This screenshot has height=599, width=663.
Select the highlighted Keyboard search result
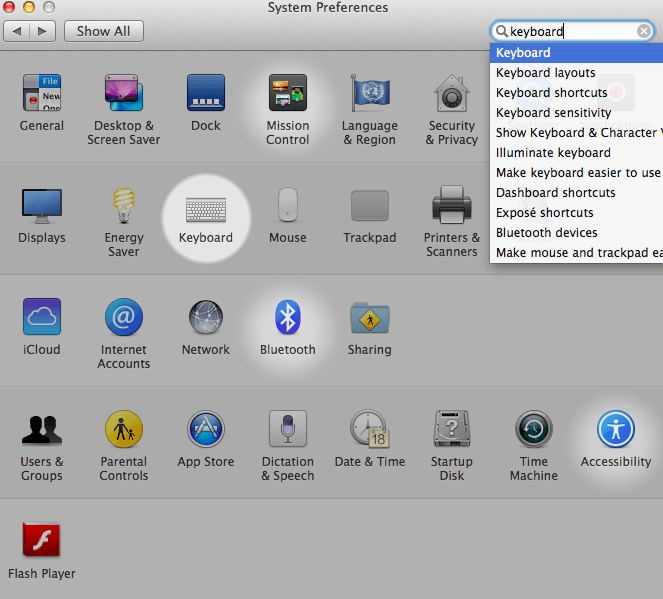576,53
